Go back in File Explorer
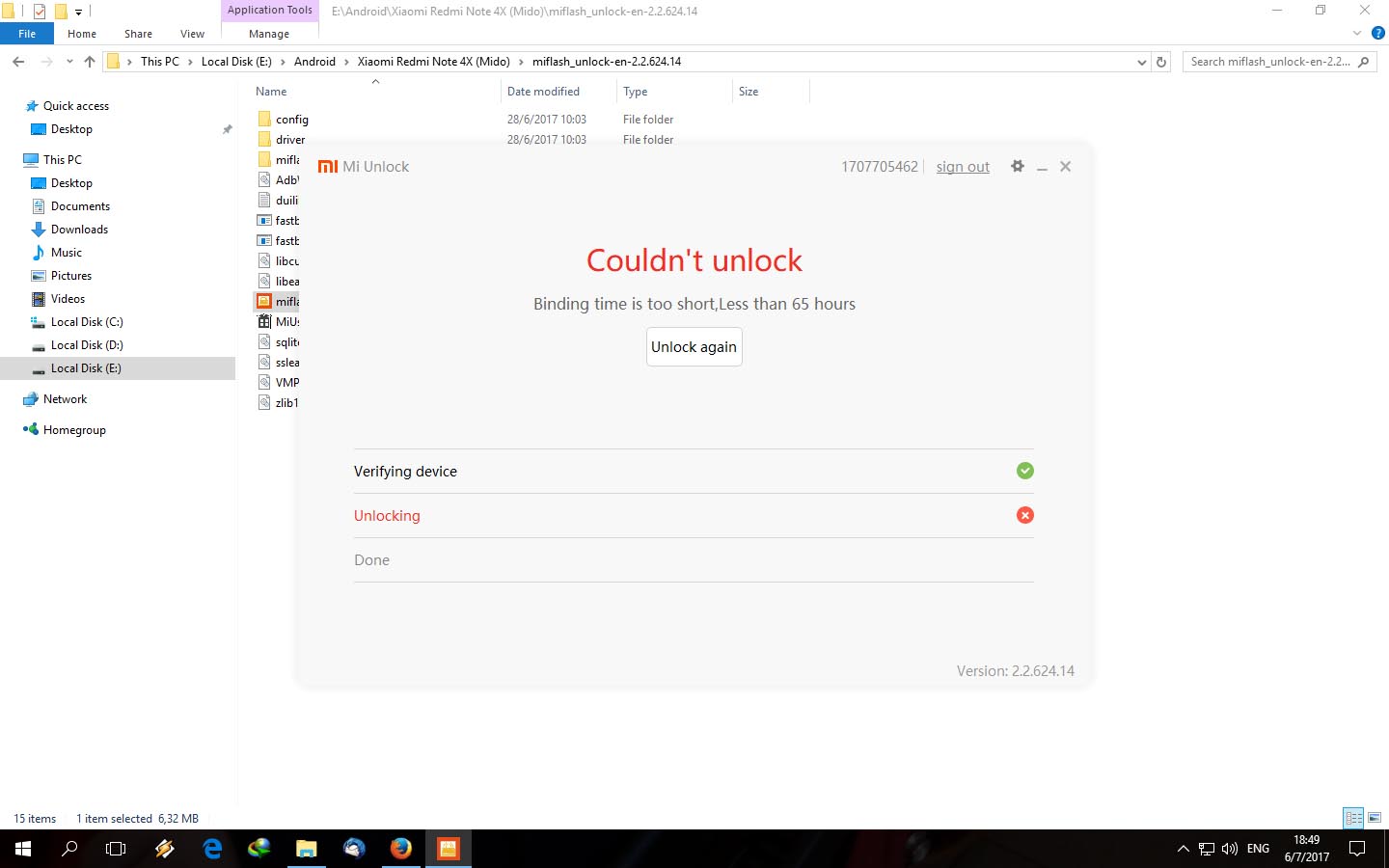 coord(18,62)
